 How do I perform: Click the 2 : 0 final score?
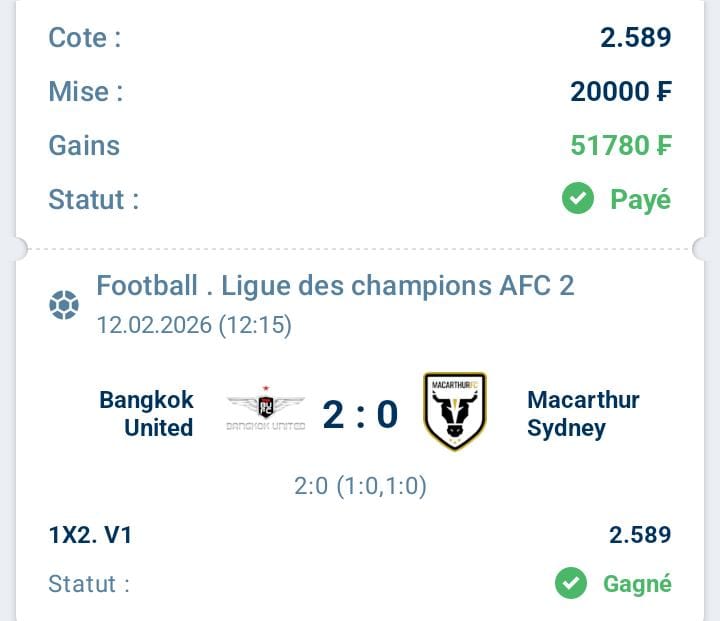tap(360, 414)
